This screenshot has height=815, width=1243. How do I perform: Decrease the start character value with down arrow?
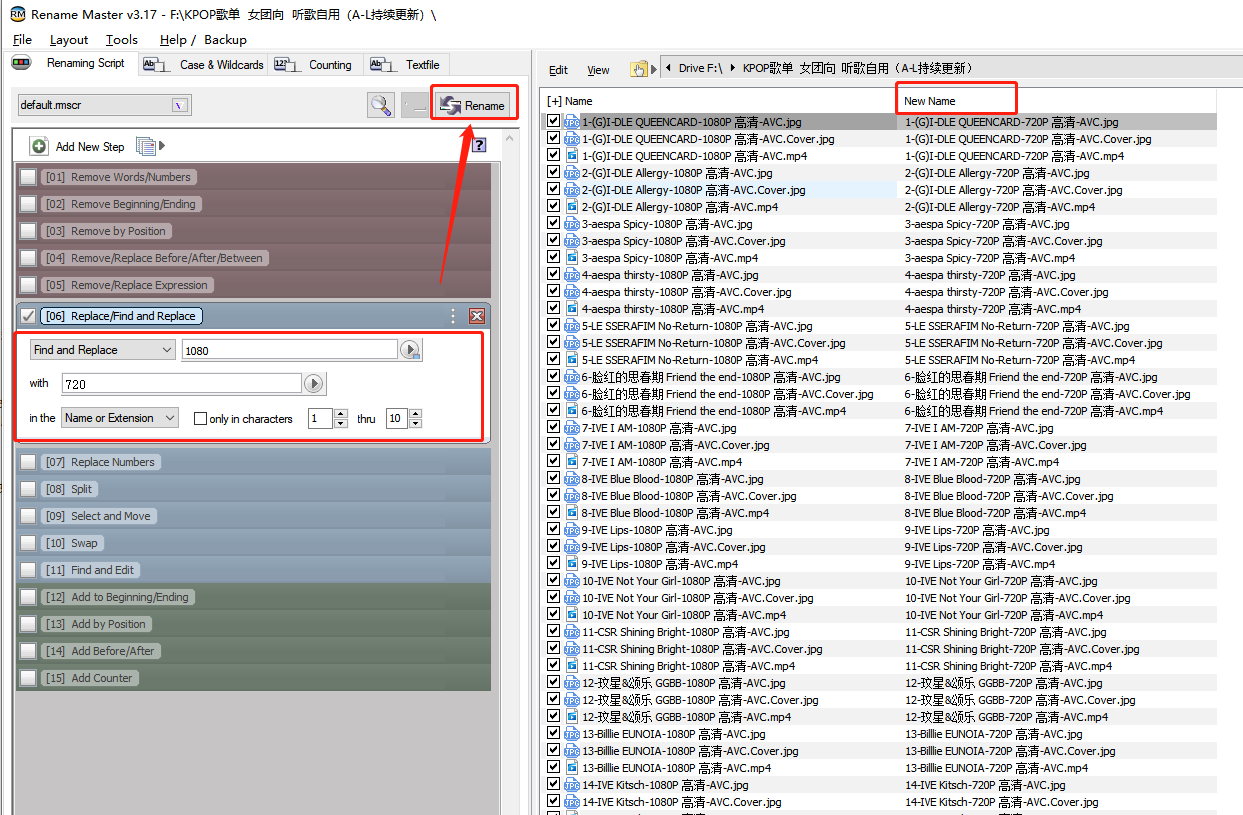coord(340,423)
